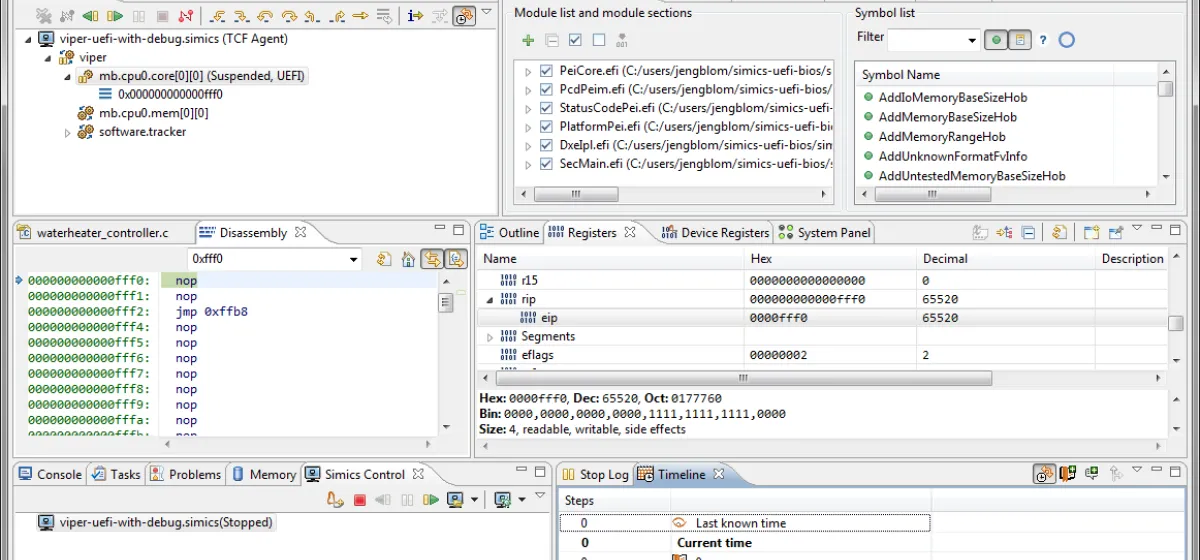The image size is (1200, 560).
Task: Click Remove All Terminated Launches icon
Action: point(43,16)
